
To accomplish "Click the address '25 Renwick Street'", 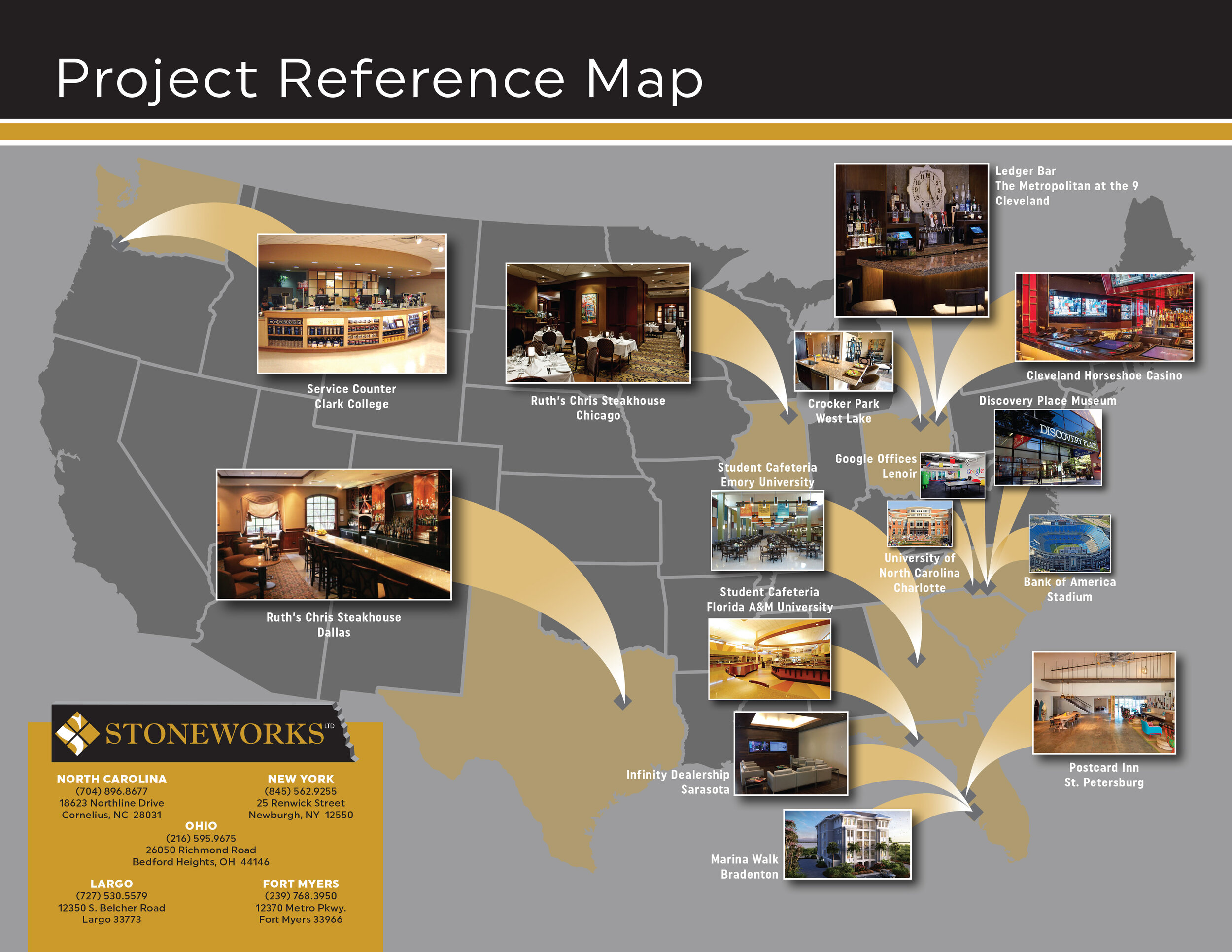I will click(301, 803).
